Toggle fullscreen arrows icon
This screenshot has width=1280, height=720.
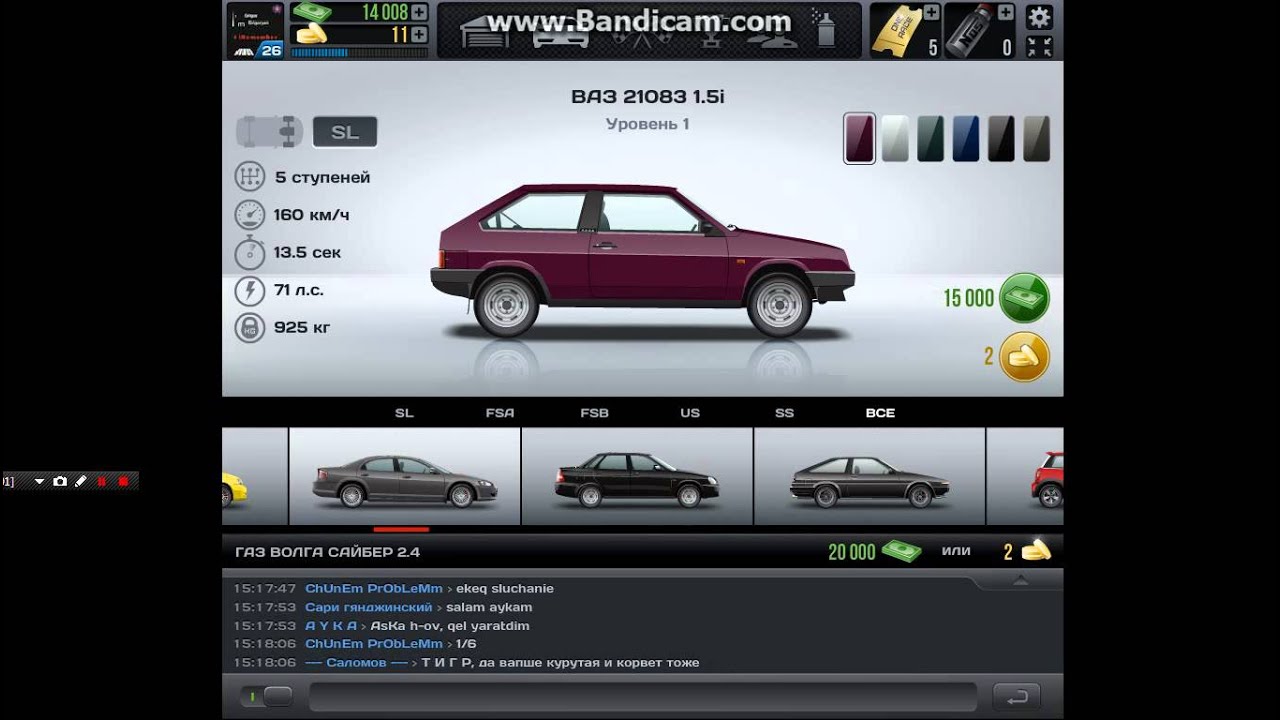coord(1040,46)
